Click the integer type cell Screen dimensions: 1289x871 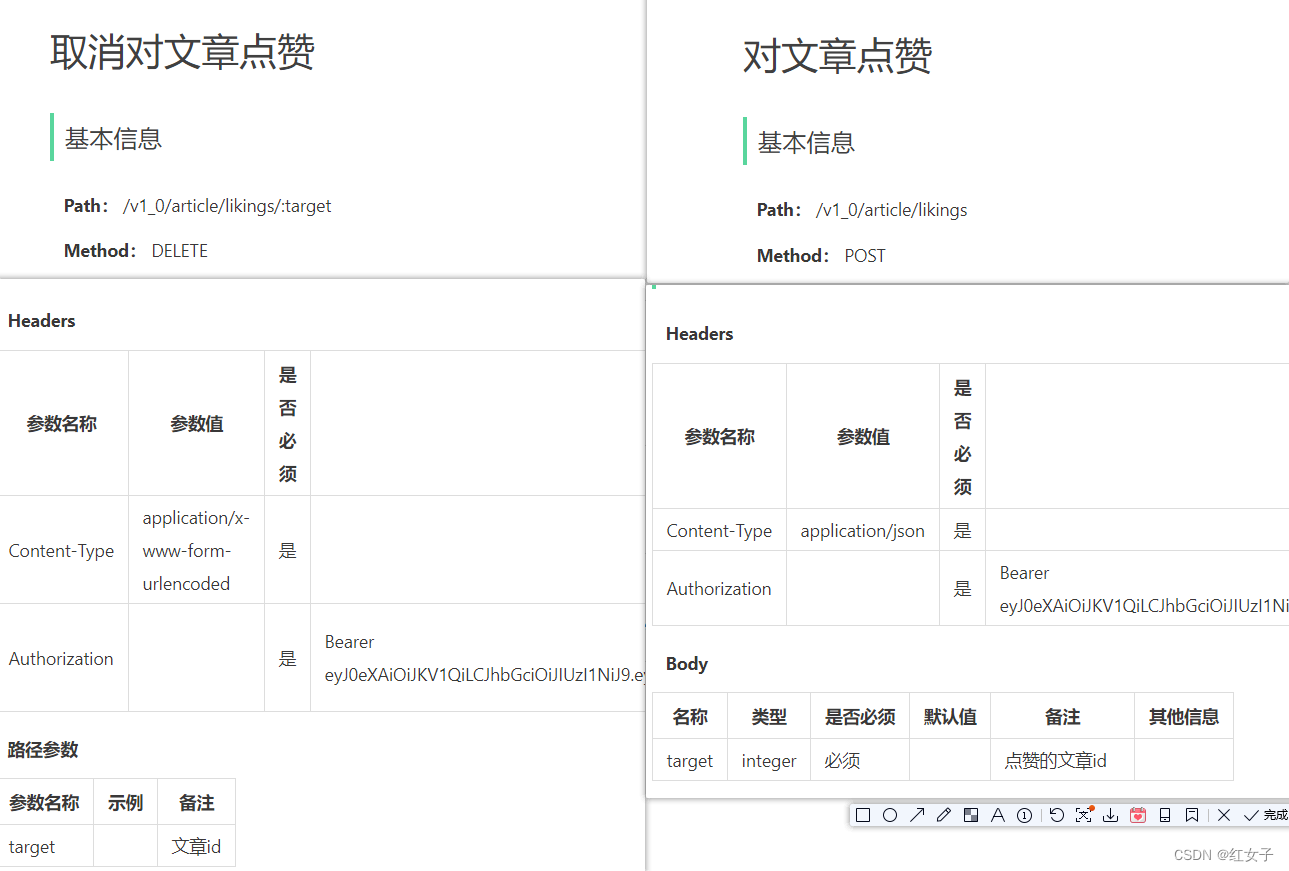click(769, 761)
